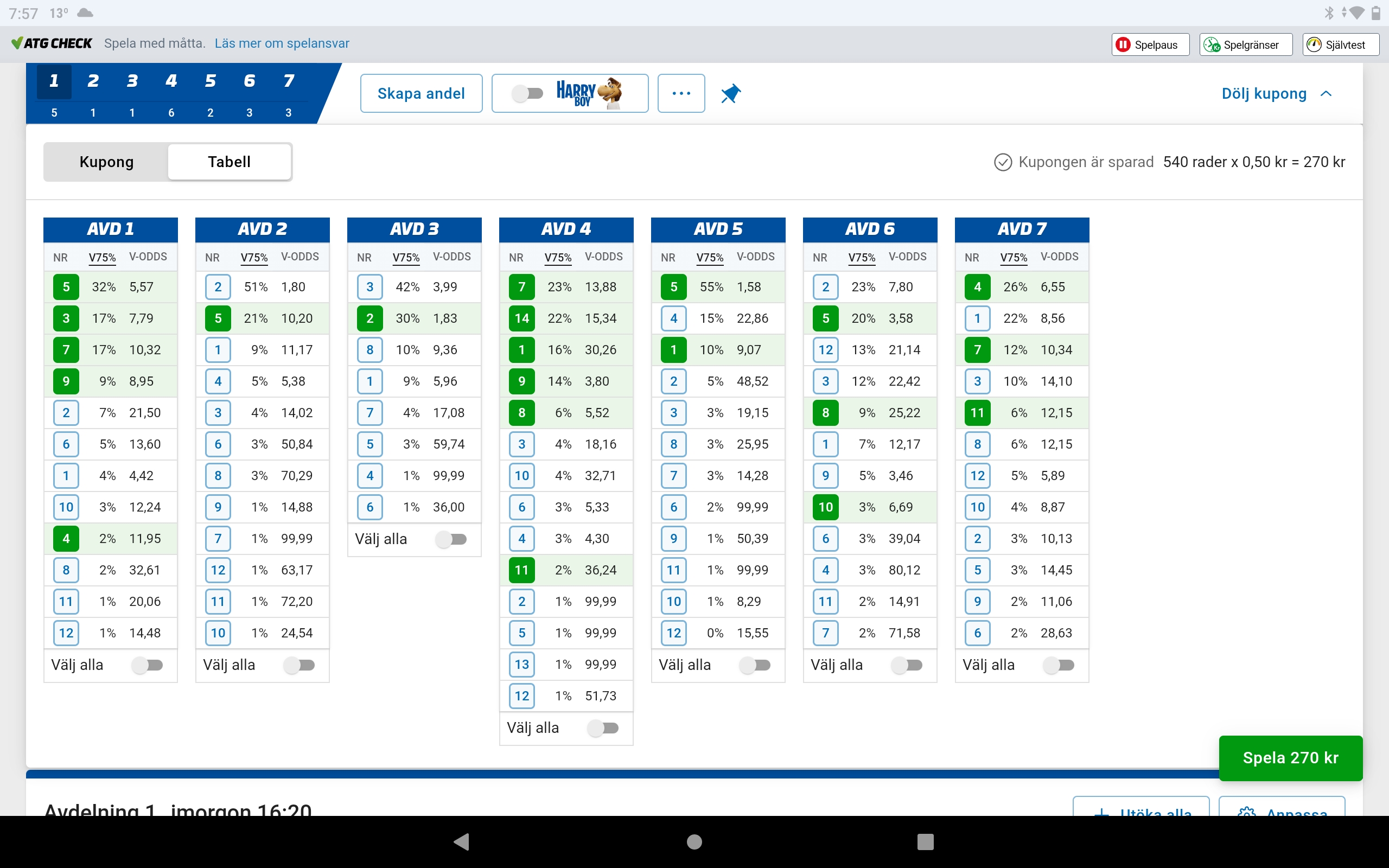
Task: Deselect horse 10 in AVD 6
Action: tap(825, 507)
